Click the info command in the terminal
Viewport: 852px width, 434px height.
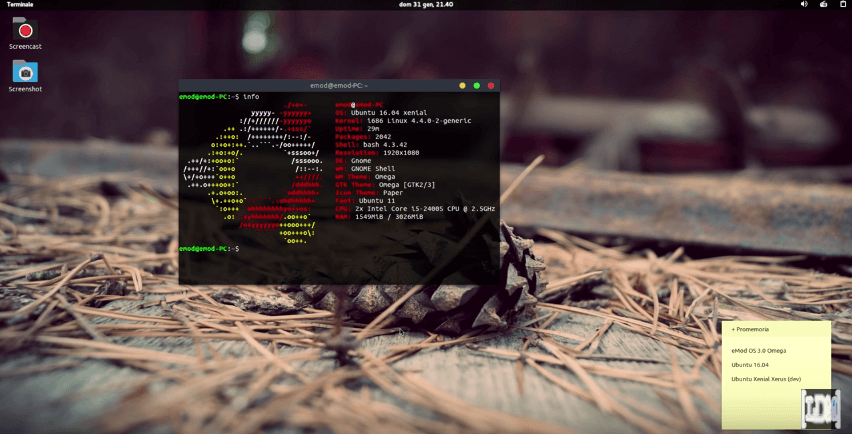click(251, 97)
